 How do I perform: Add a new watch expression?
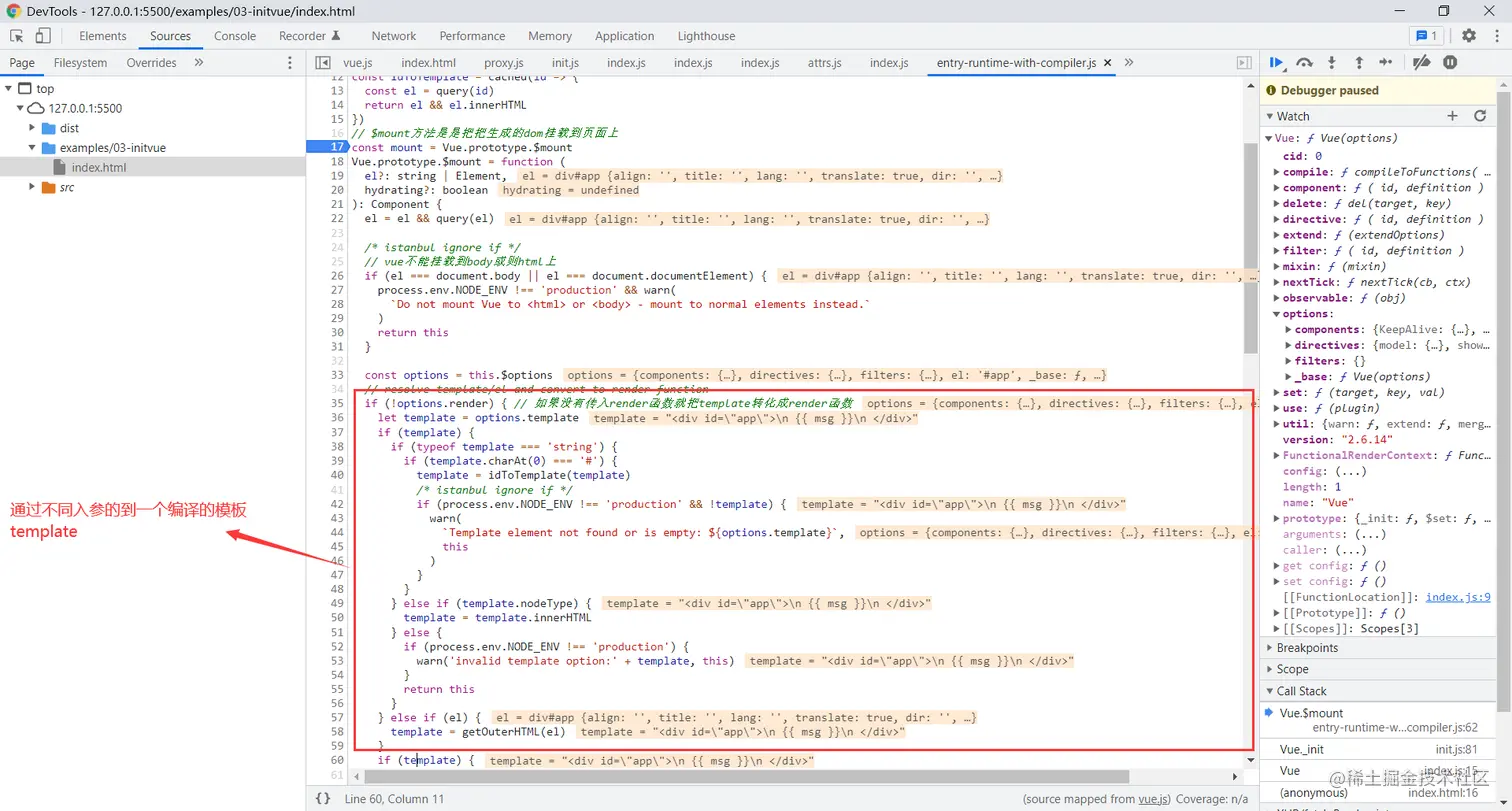pyautogui.click(x=1453, y=116)
